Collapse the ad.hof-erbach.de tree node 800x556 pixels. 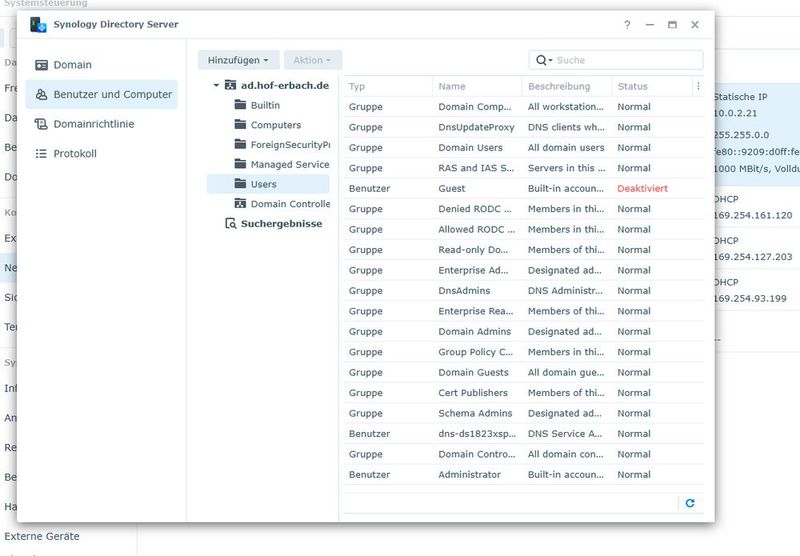216,85
